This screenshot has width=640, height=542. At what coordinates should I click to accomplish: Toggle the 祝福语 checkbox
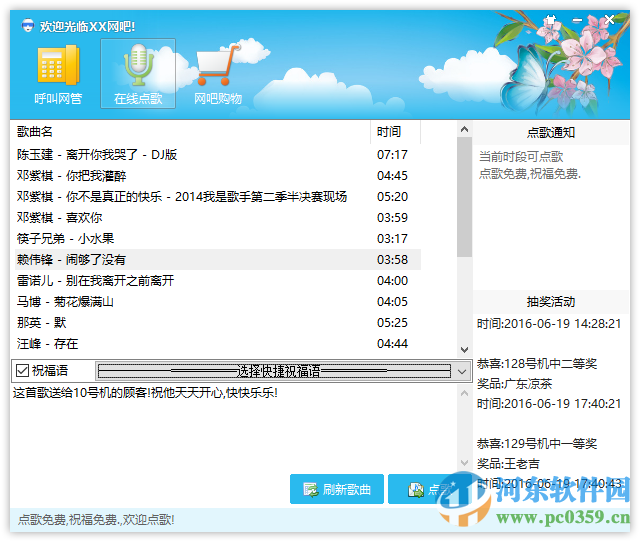22,371
